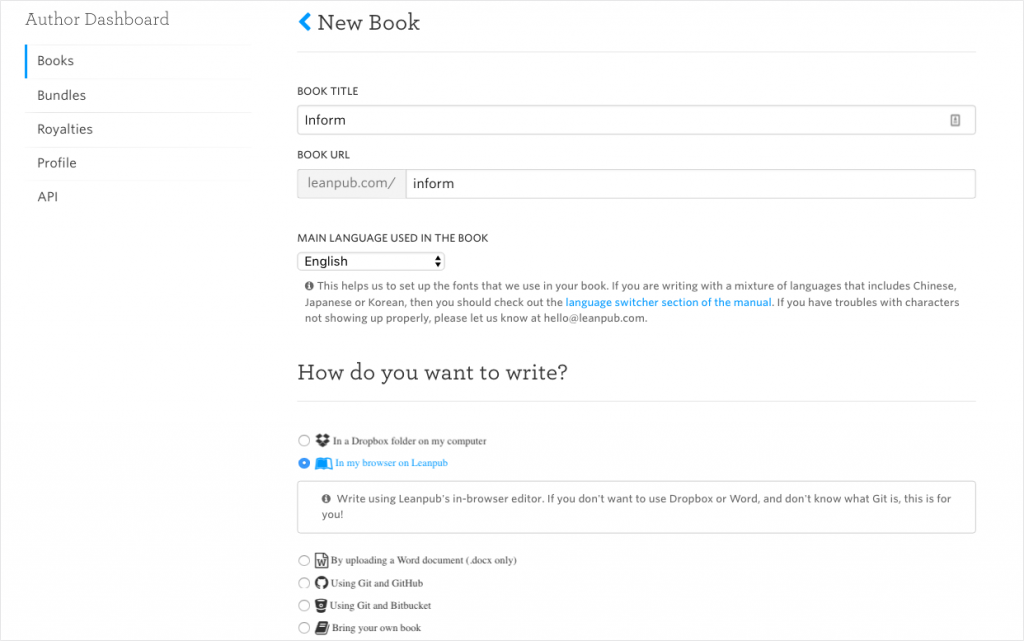The width and height of the screenshot is (1024, 641).
Task: Click the Author Dashboard heading
Action: click(97, 20)
